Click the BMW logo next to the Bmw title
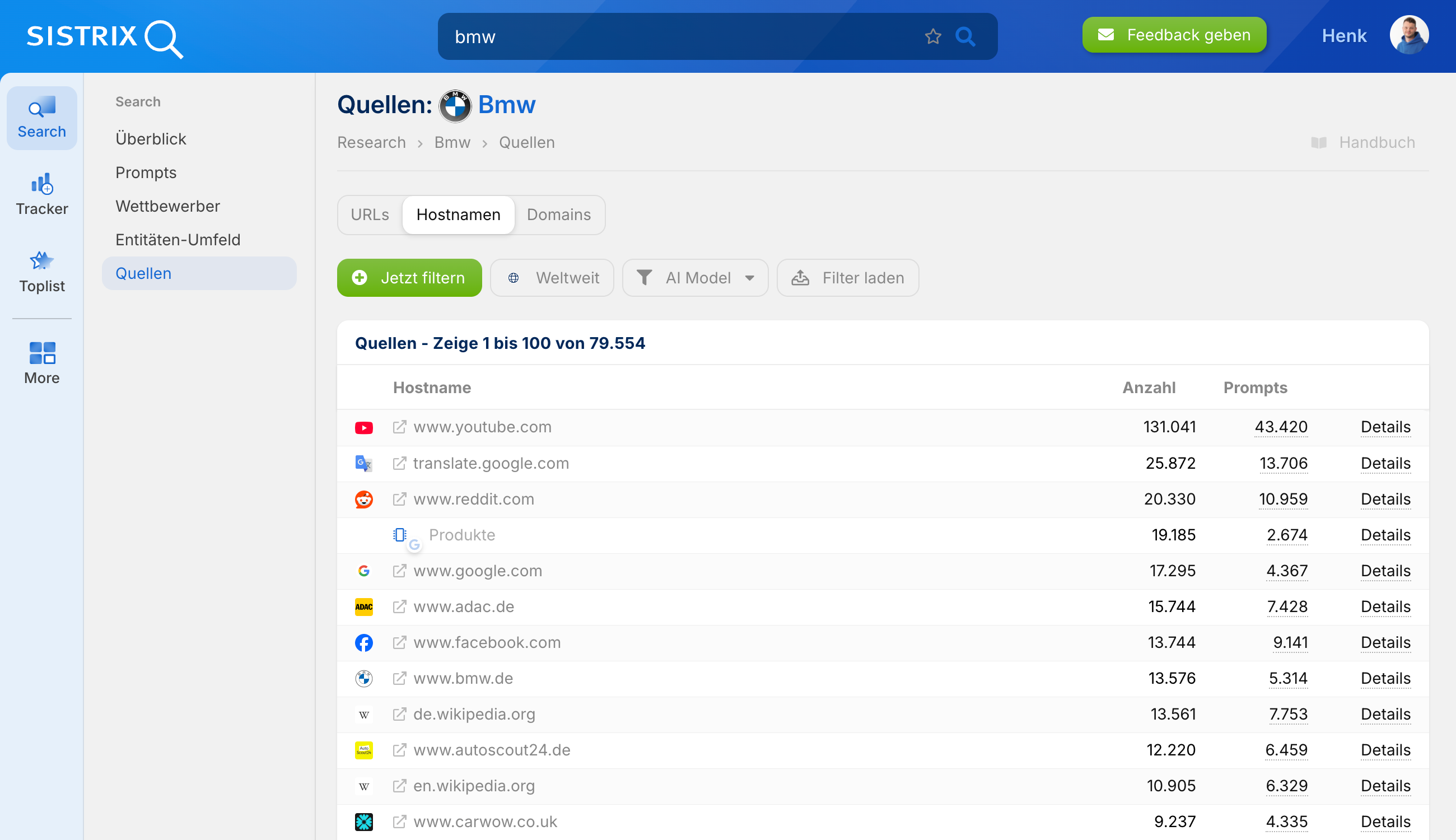Screen dimensions: 1456x840 (x=455, y=106)
